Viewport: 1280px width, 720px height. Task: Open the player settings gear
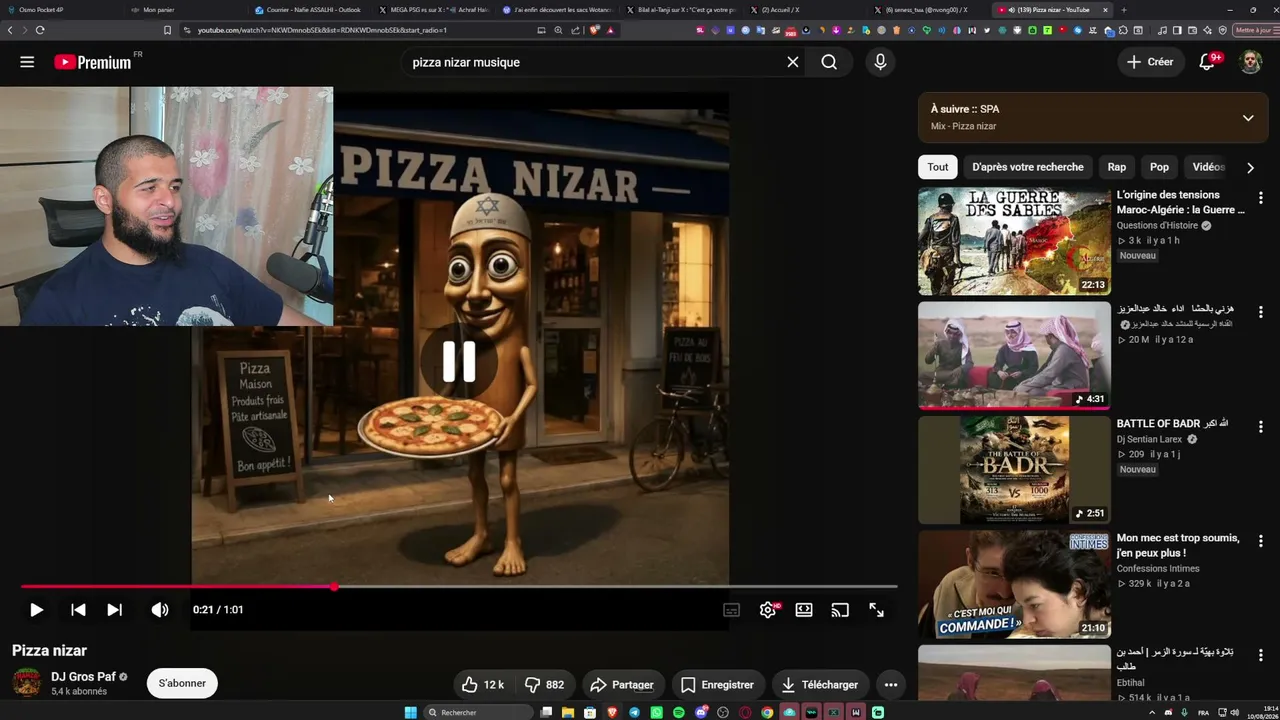point(768,610)
